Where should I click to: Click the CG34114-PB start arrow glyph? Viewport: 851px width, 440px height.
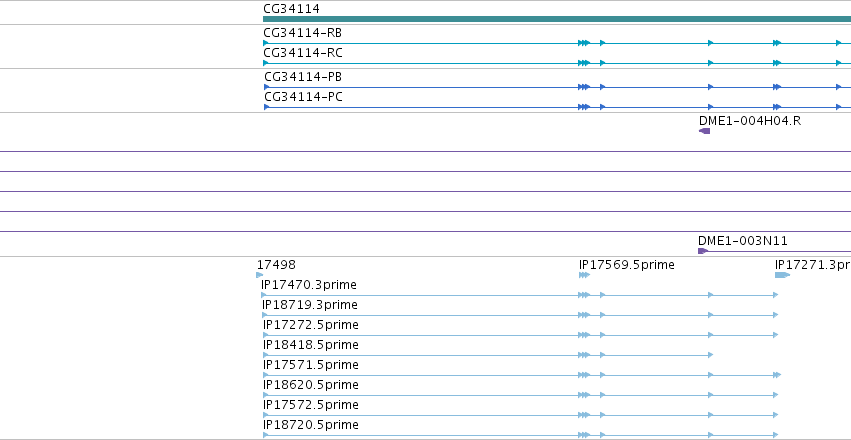[x=266, y=87]
